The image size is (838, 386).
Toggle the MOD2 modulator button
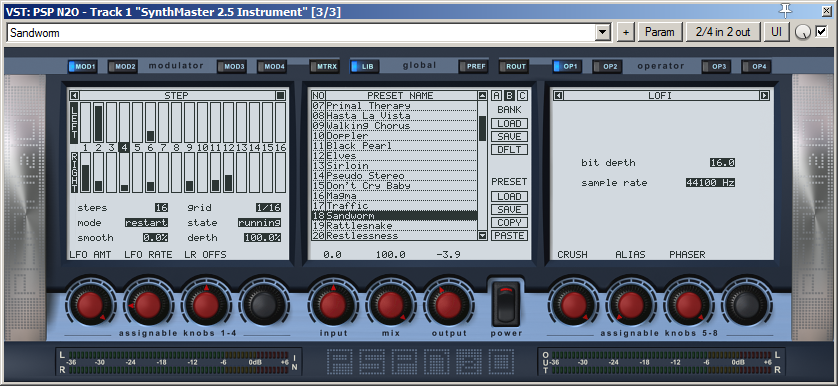[x=122, y=67]
